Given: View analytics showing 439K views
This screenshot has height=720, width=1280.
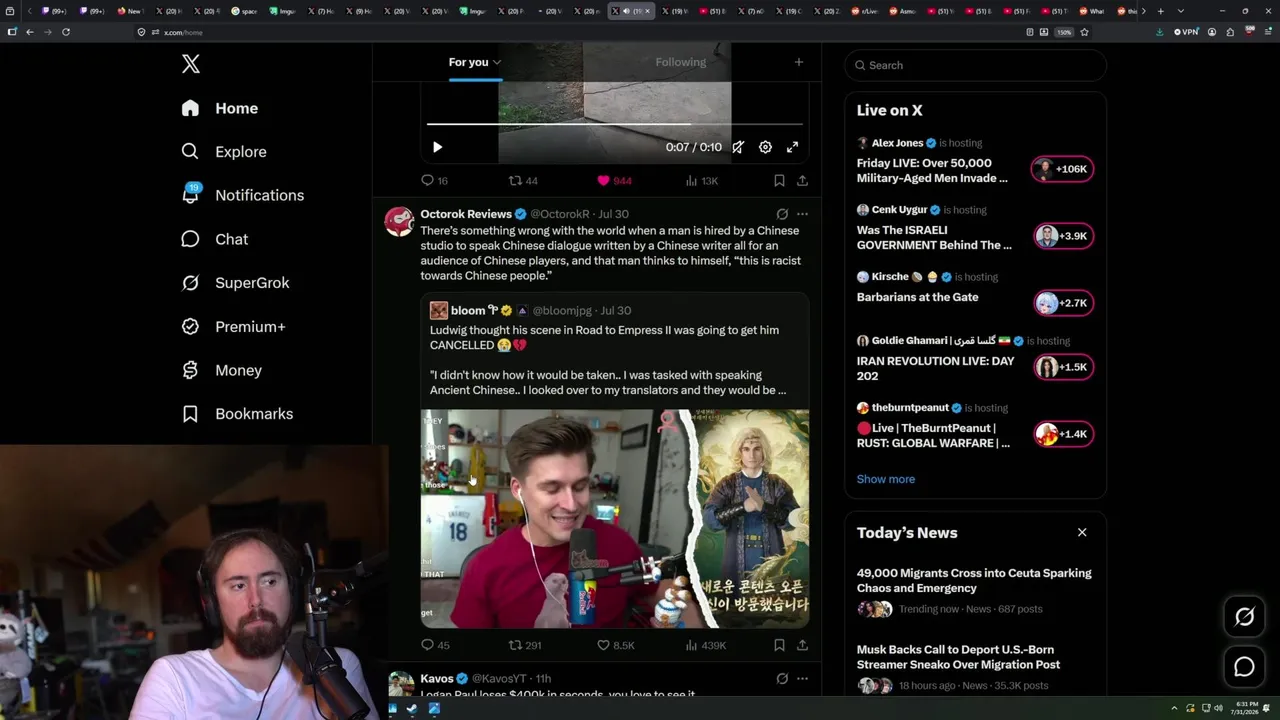Looking at the screenshot, I should tap(705, 645).
